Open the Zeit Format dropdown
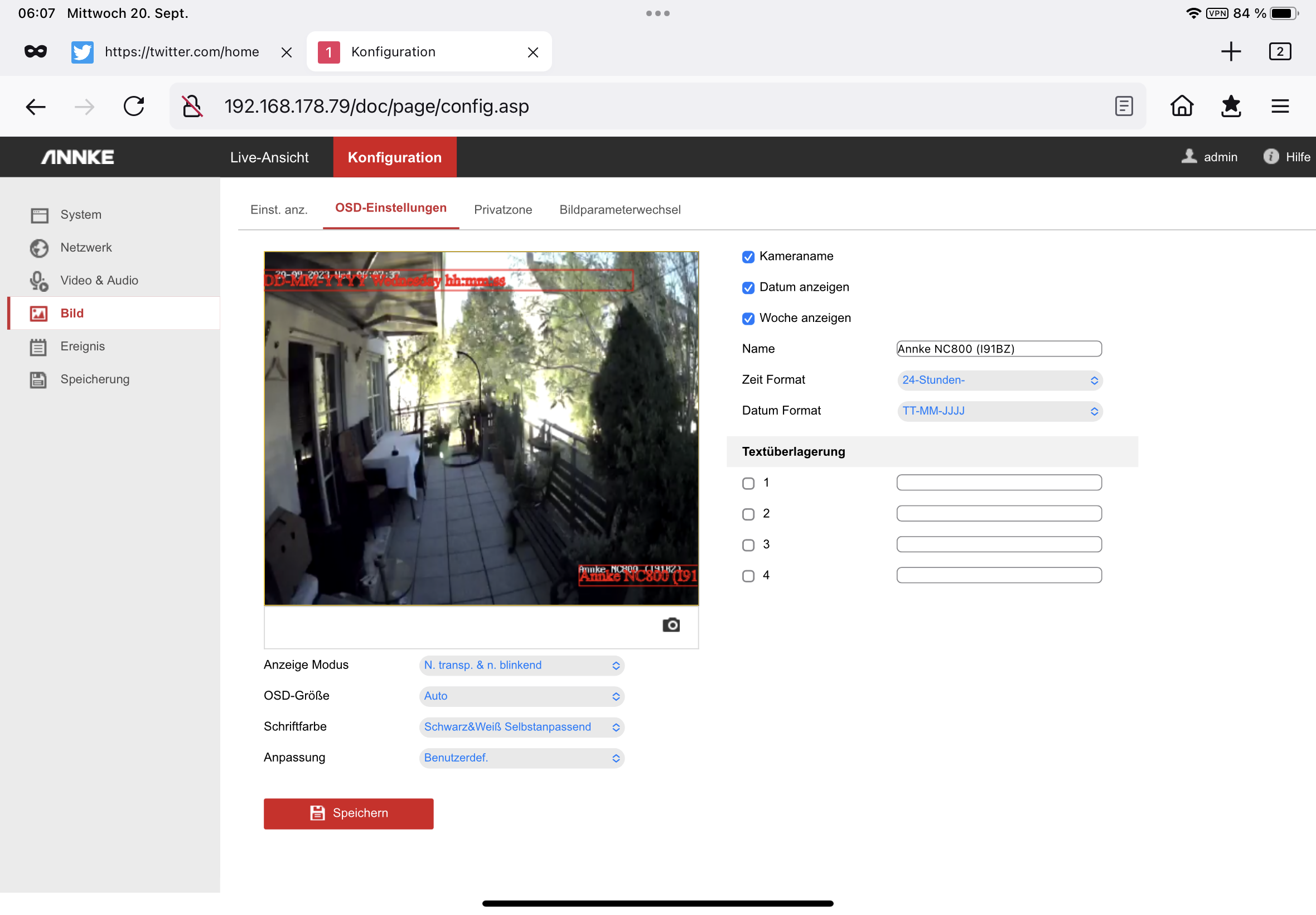The image size is (1316, 915). point(999,380)
